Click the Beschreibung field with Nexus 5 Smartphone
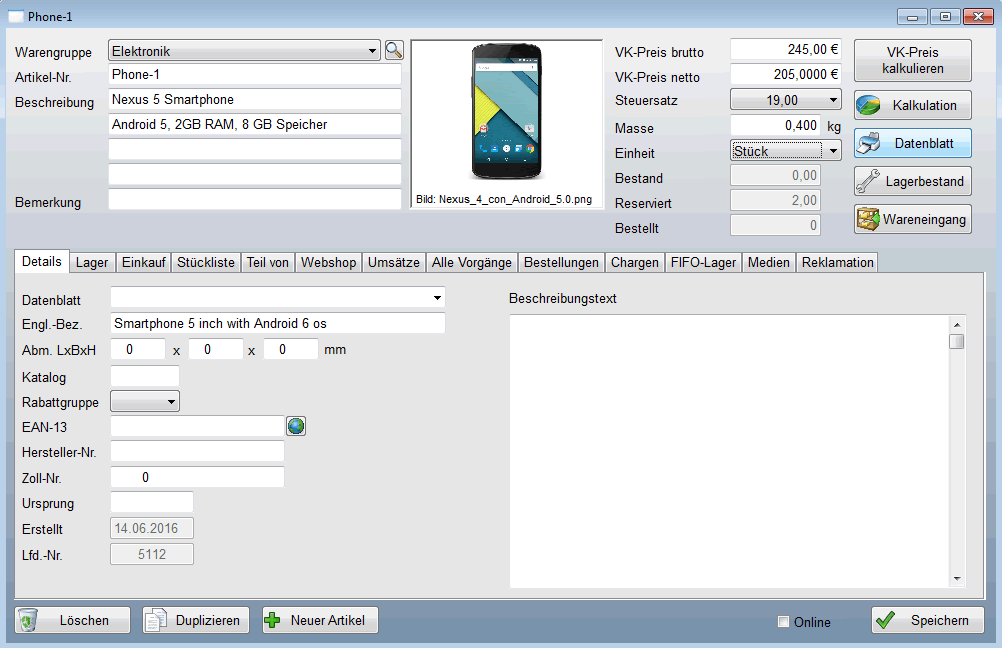 [255, 100]
